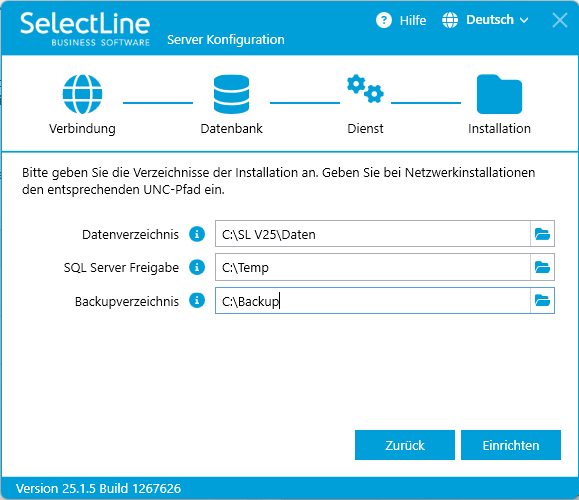579x500 pixels.
Task: Click the language globe icon
Action: pos(450,20)
